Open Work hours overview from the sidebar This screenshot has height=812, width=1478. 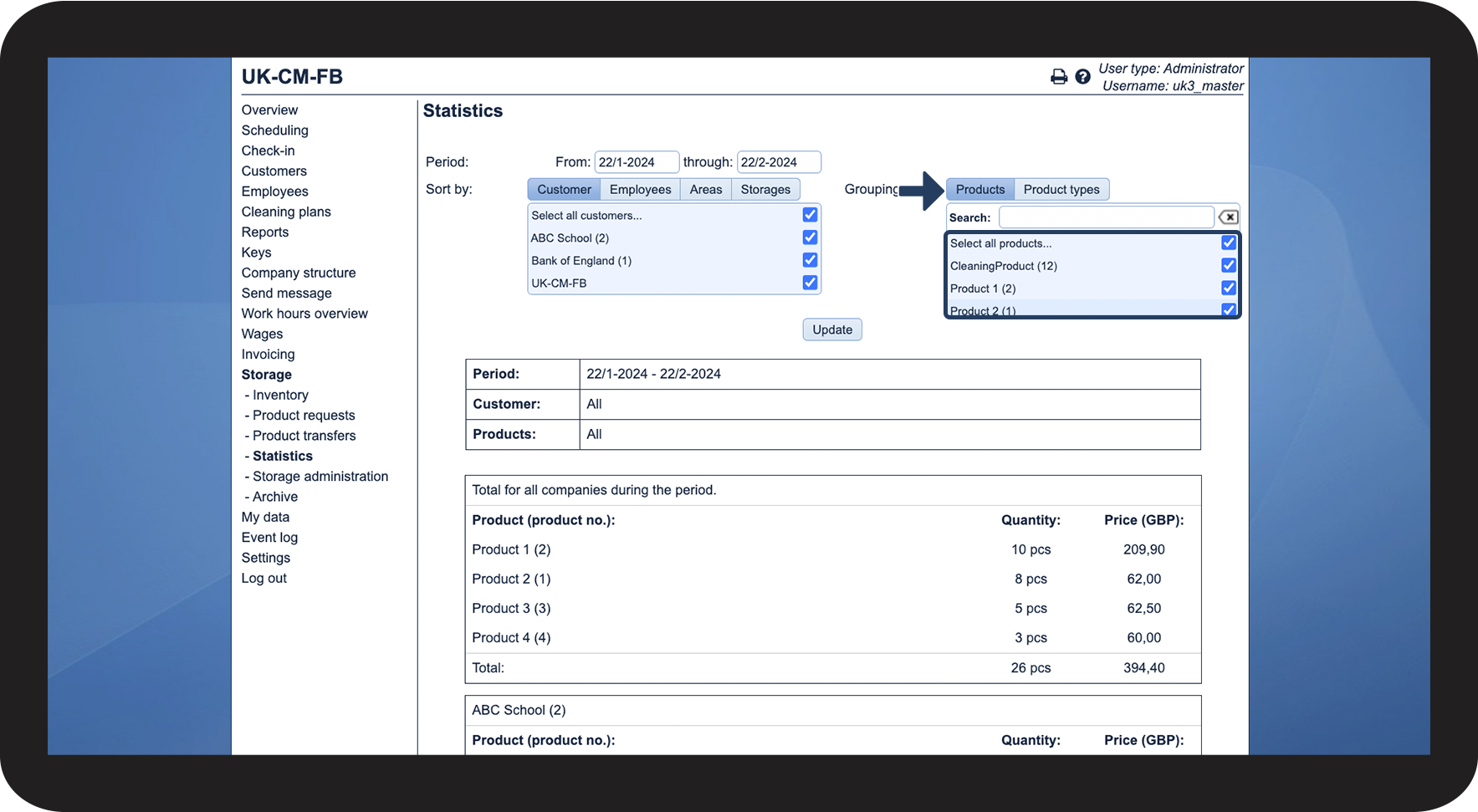pos(304,314)
